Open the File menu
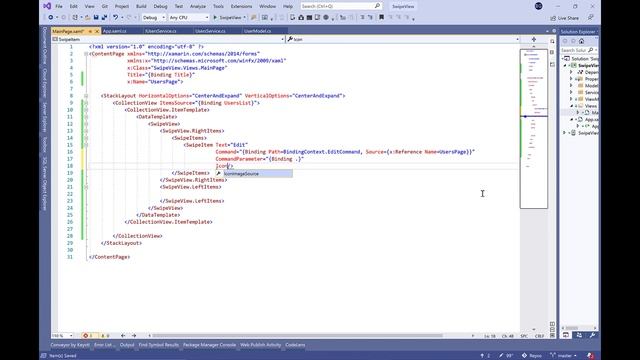The image size is (640, 360). click(x=59, y=6)
